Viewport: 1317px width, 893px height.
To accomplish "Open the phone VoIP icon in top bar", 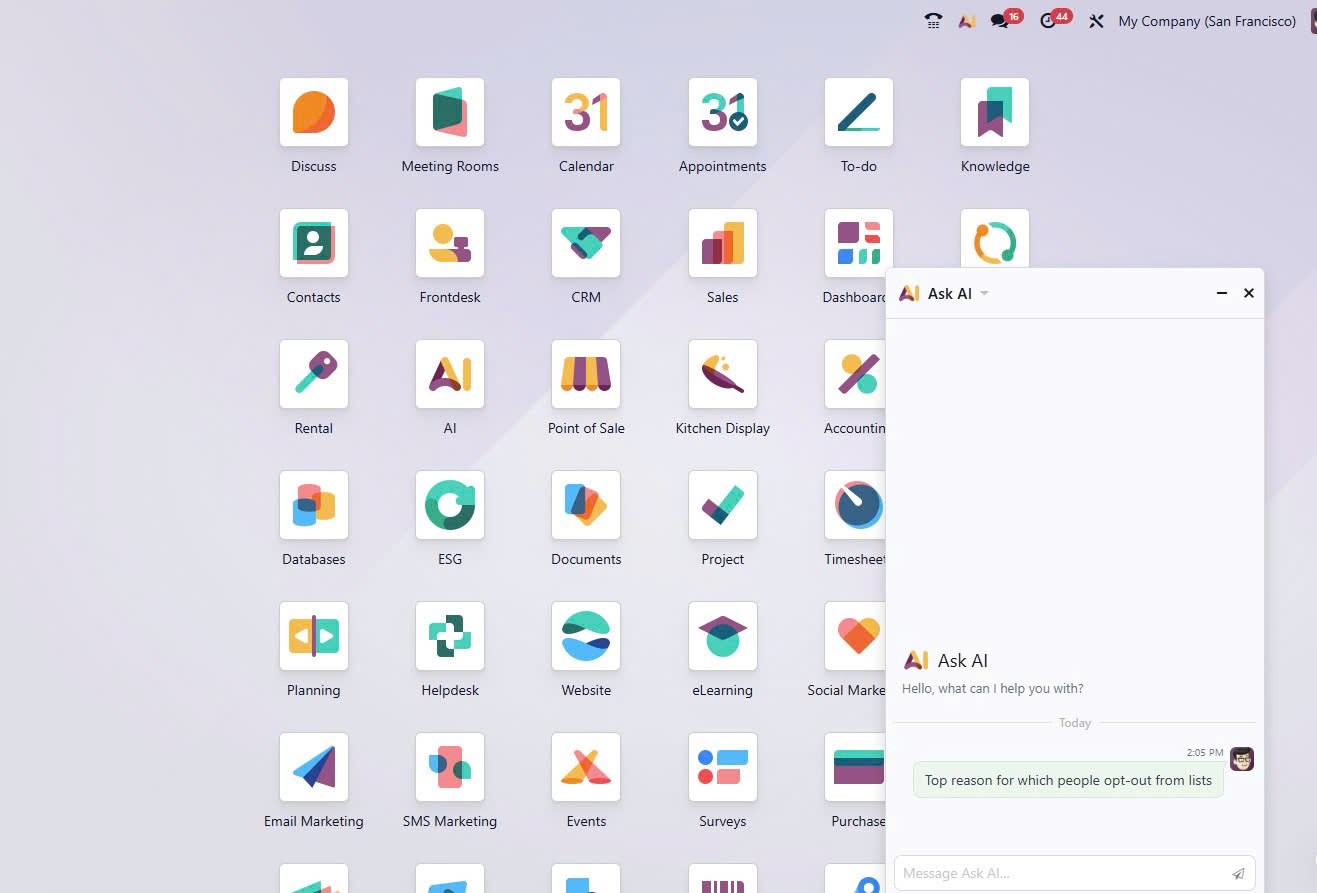I will (x=933, y=21).
